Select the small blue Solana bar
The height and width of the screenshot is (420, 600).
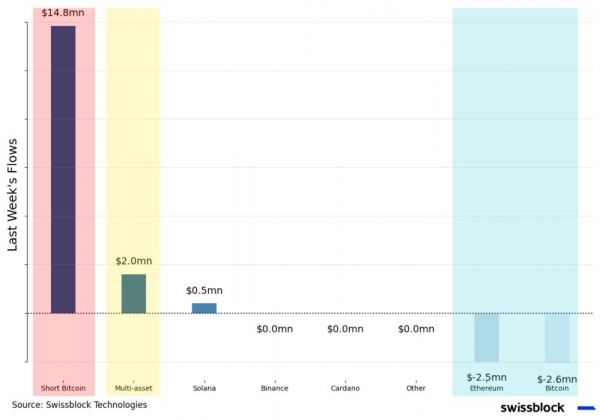pos(204,308)
